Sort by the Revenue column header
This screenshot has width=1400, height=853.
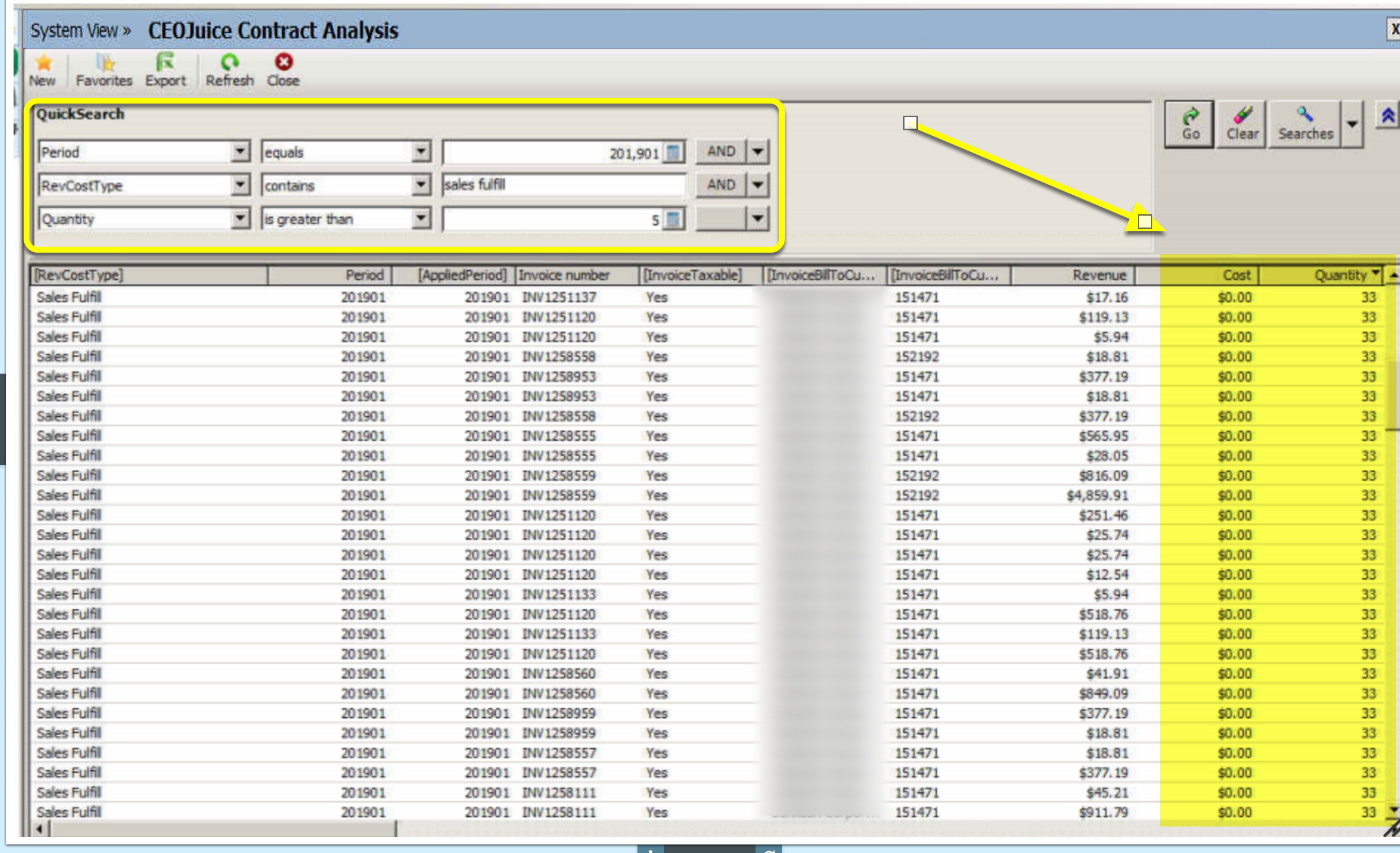tap(1074, 276)
